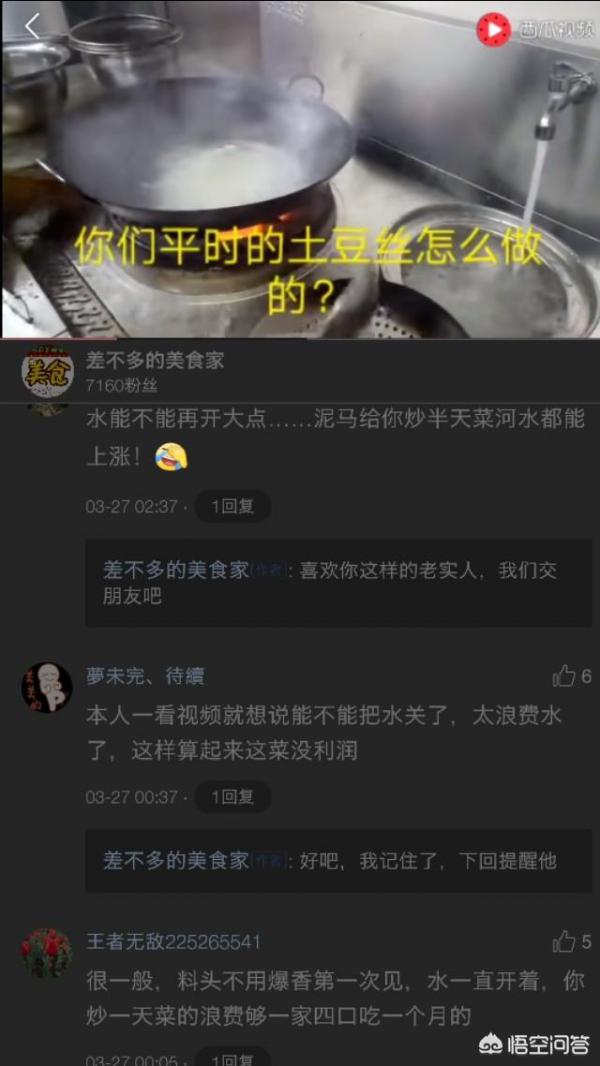This screenshot has width=600, height=1066.
Task: Open username 王者无敌225265541
Action: tap(173, 942)
